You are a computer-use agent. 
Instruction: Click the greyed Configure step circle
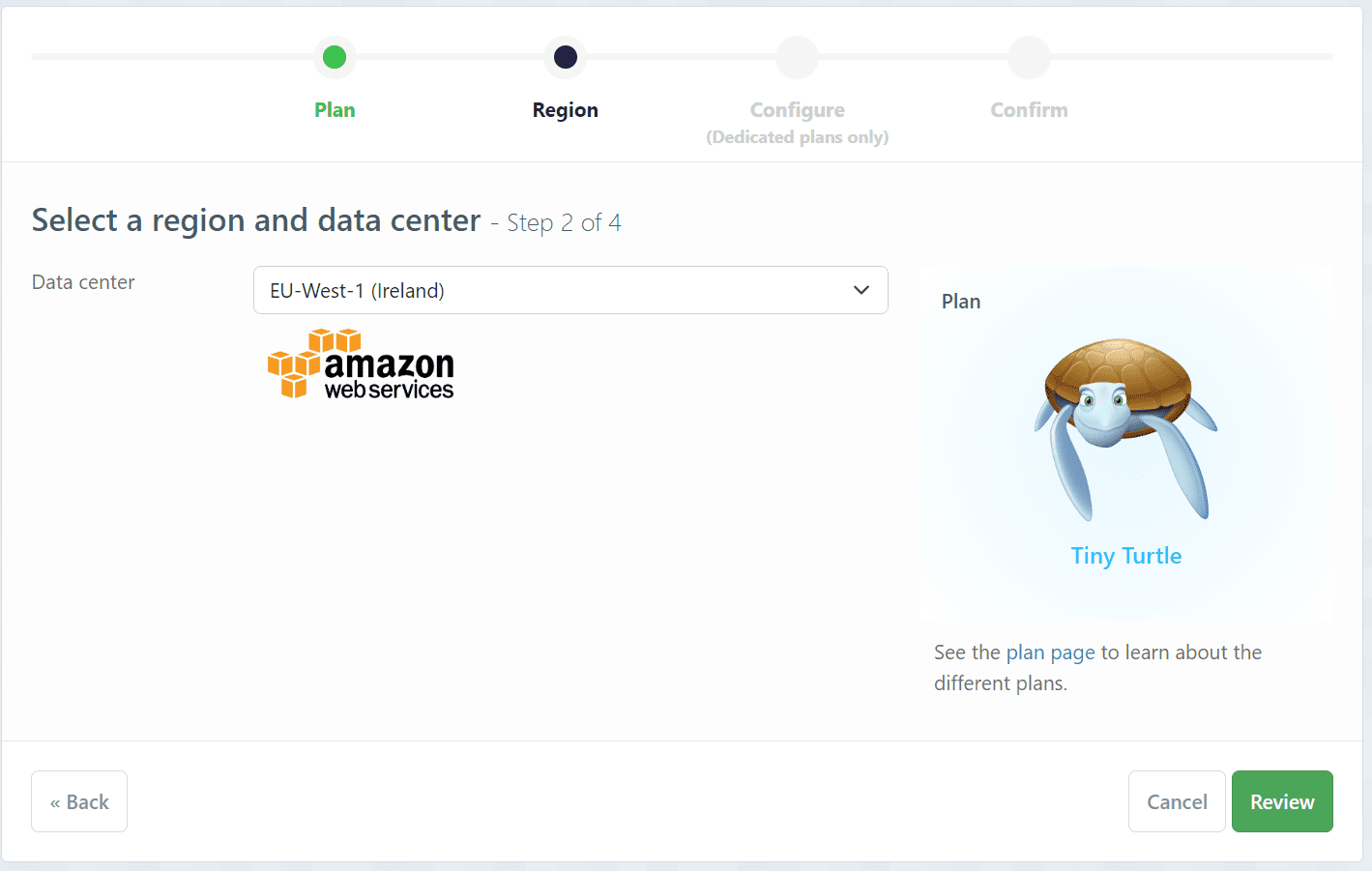coord(798,57)
